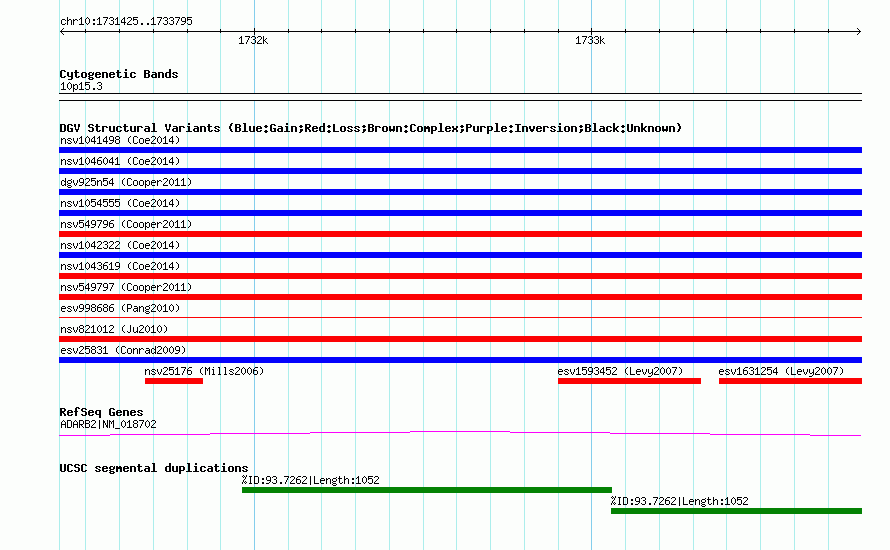Screen dimensions: 890x550
Task: Click the esv1593452 (Levy2007) label text
Action: pos(620,371)
